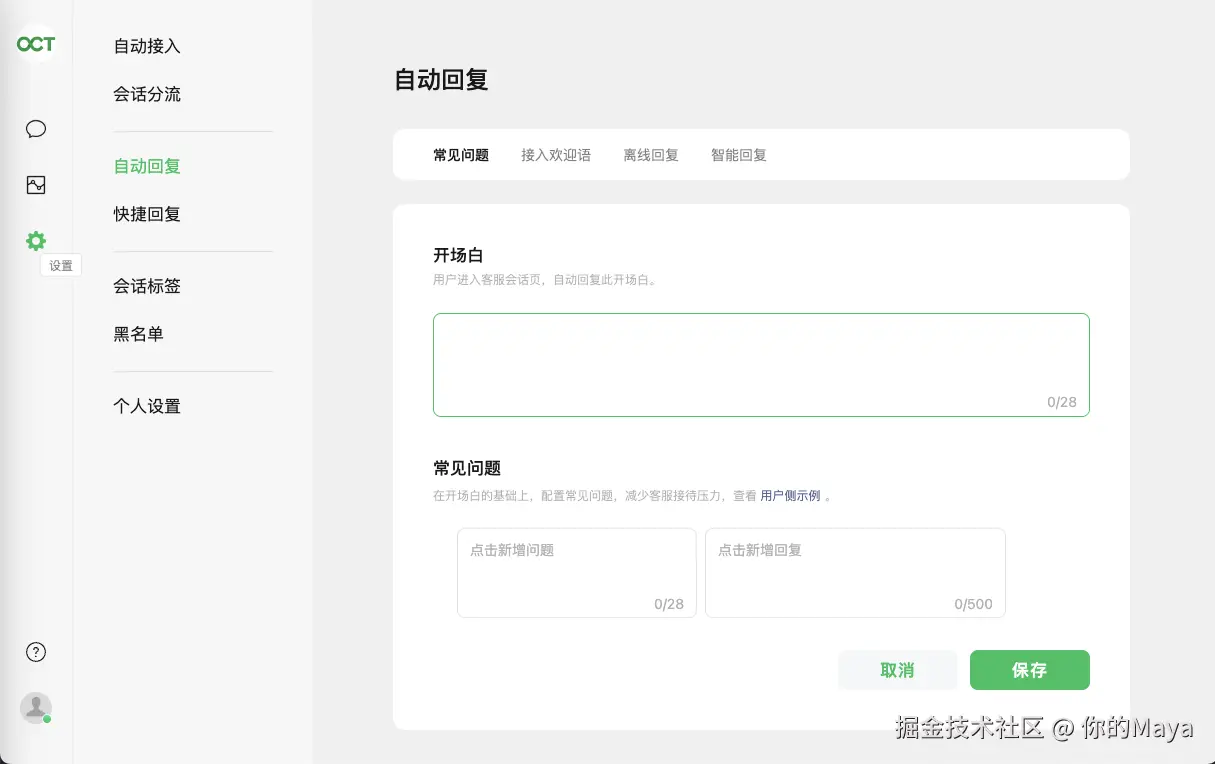Open 自动接入 in the settings menu

click(147, 46)
